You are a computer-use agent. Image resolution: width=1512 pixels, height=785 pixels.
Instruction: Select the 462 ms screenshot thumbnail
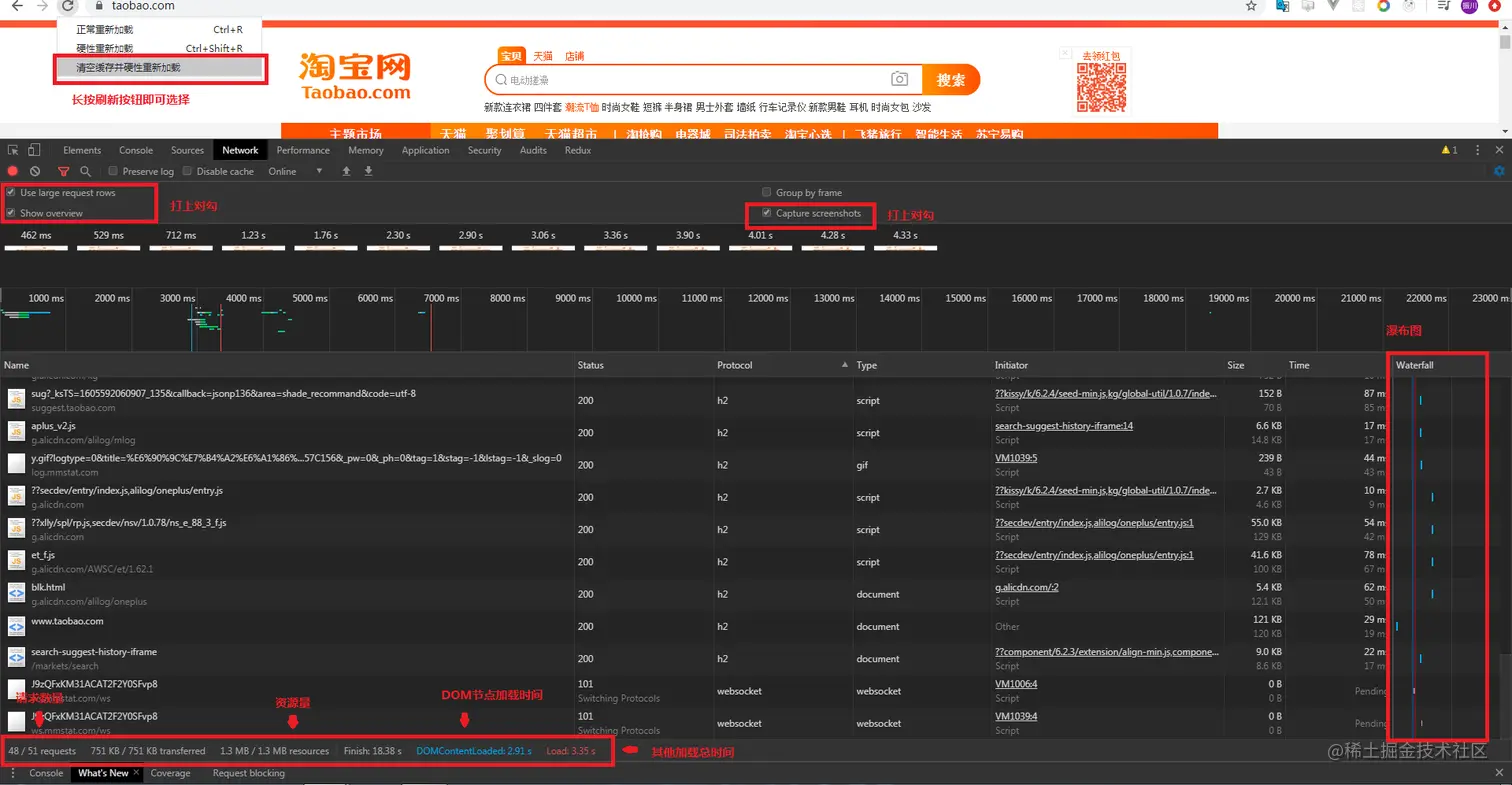36,246
